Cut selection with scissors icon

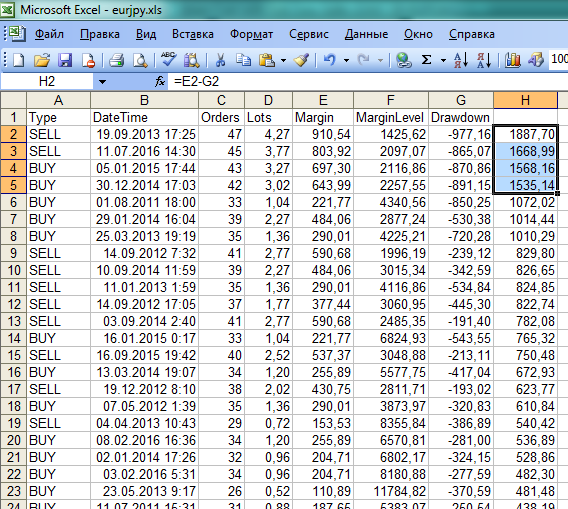(x=220, y=60)
